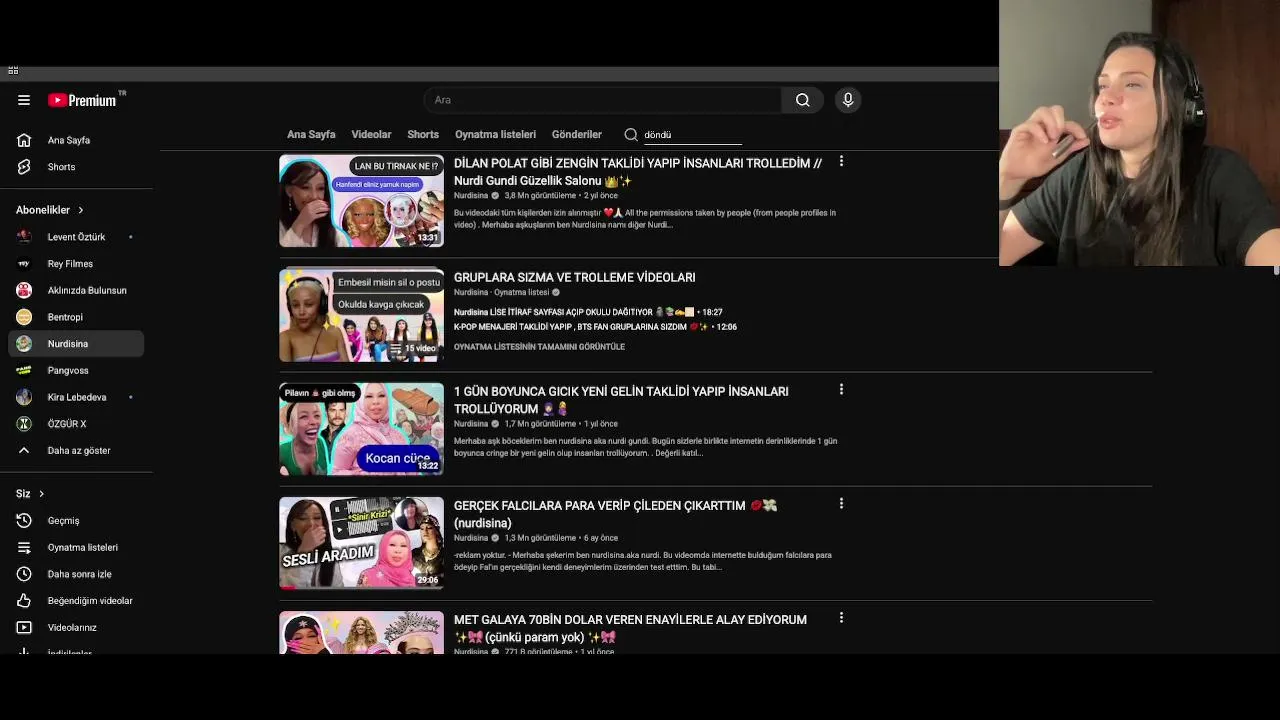Open more options for DİLAN POLAT video
The width and height of the screenshot is (1280, 720).
click(841, 161)
